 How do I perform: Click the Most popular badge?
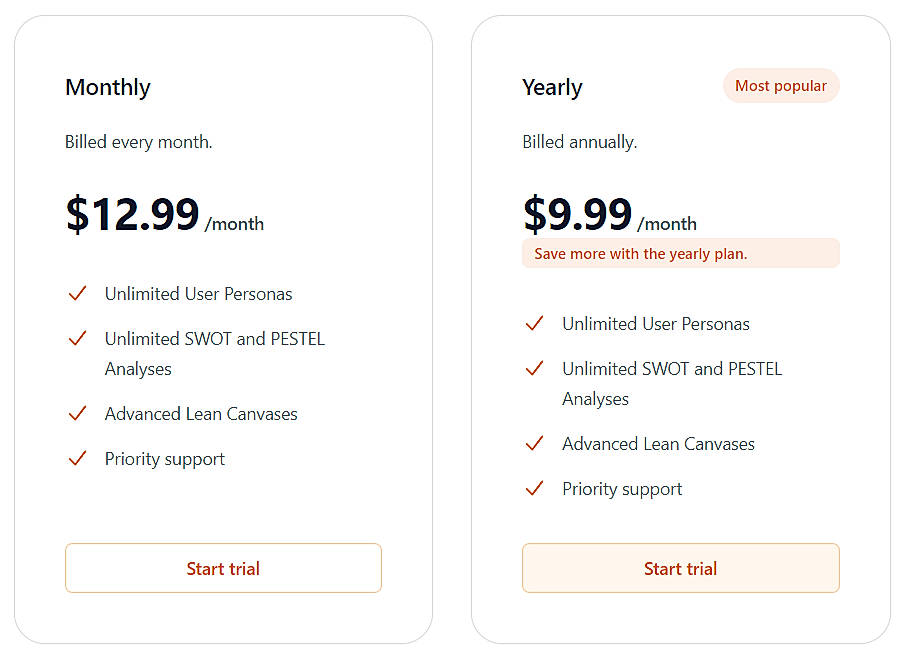point(780,86)
